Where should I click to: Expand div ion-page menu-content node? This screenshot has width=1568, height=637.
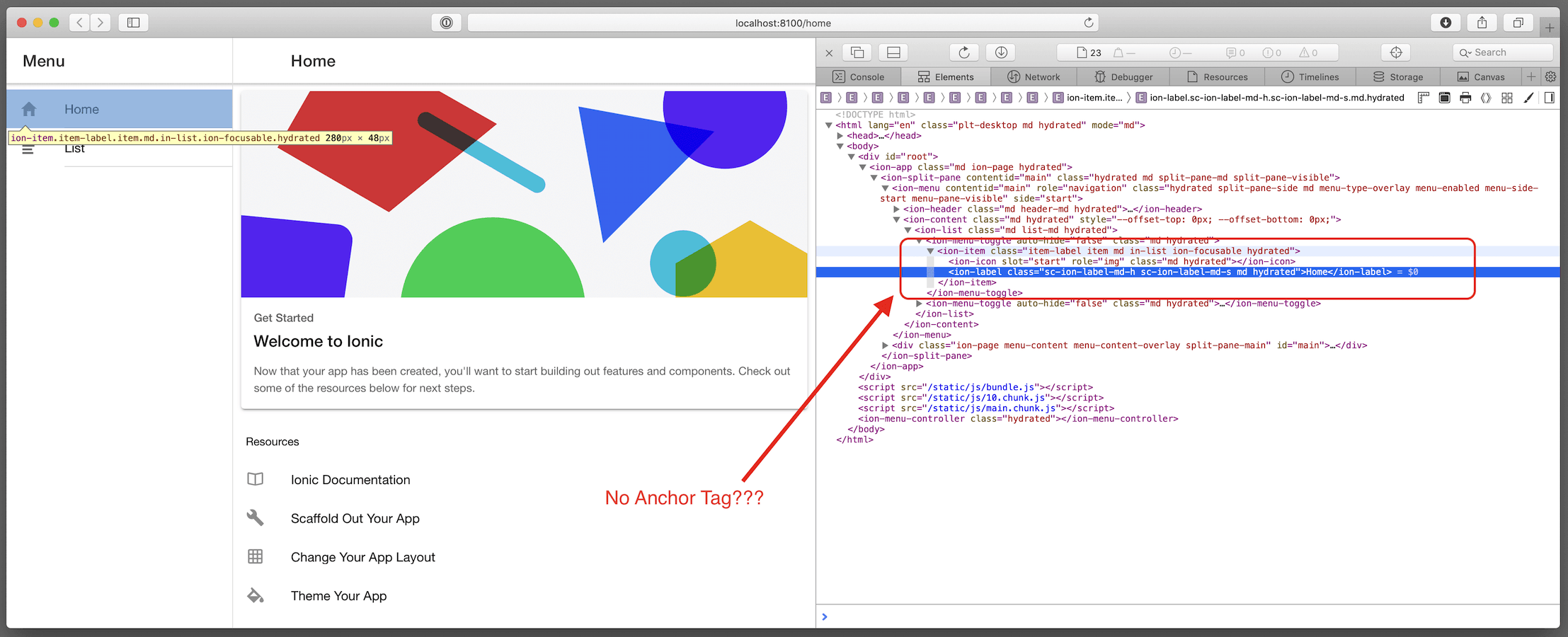click(886, 345)
